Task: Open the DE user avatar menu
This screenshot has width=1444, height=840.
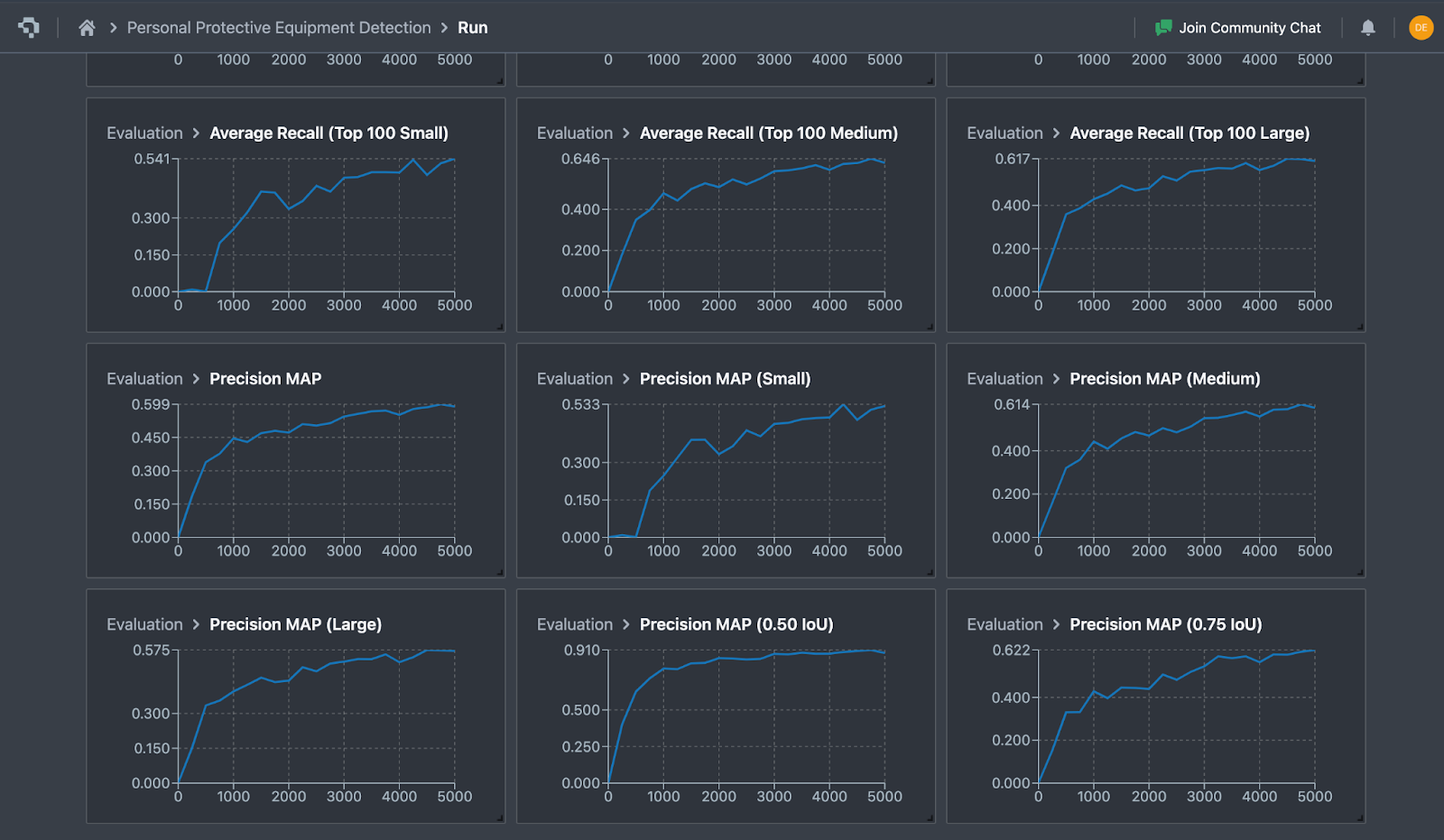Action: pos(1421,27)
